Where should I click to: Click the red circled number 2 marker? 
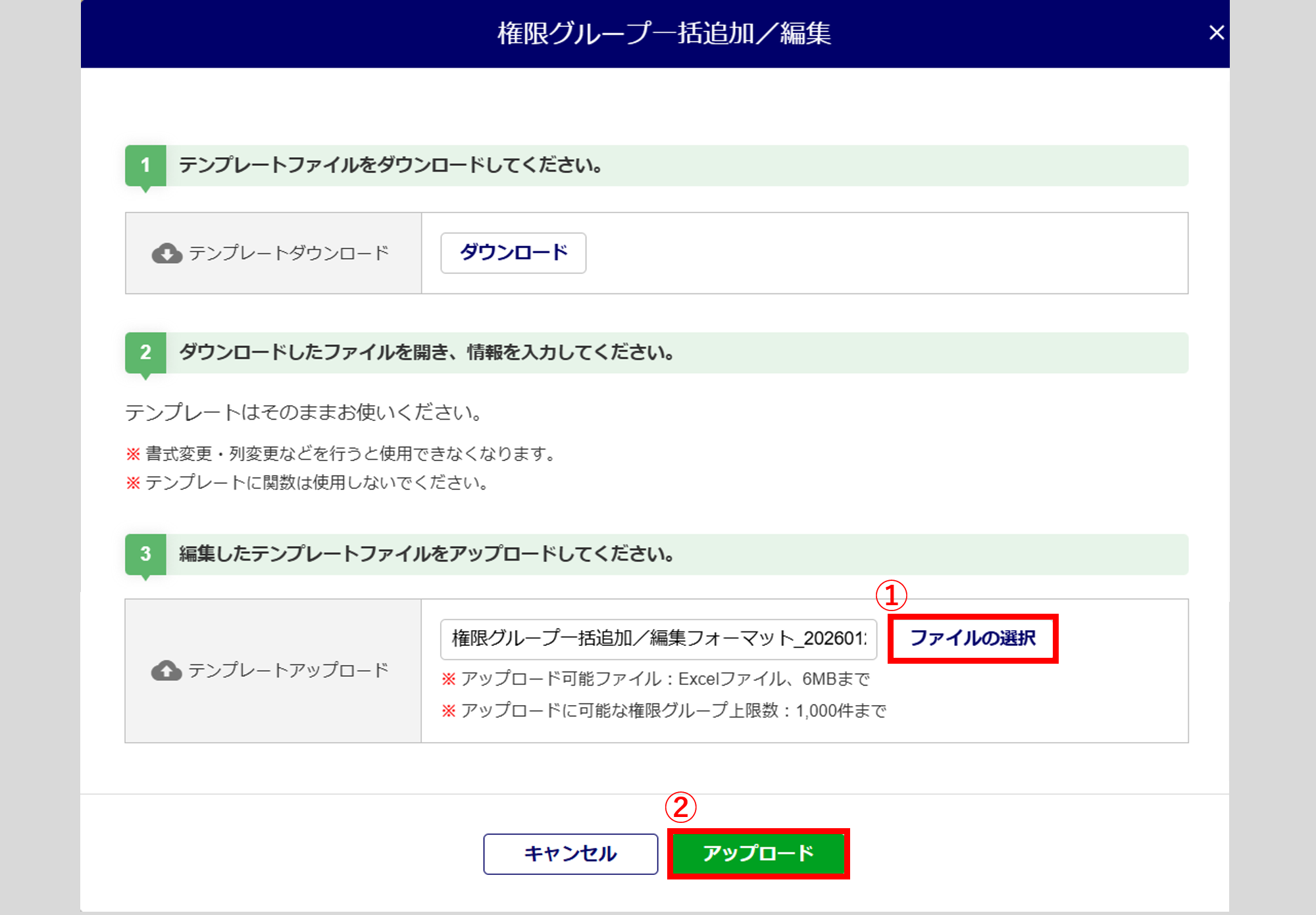click(x=680, y=807)
